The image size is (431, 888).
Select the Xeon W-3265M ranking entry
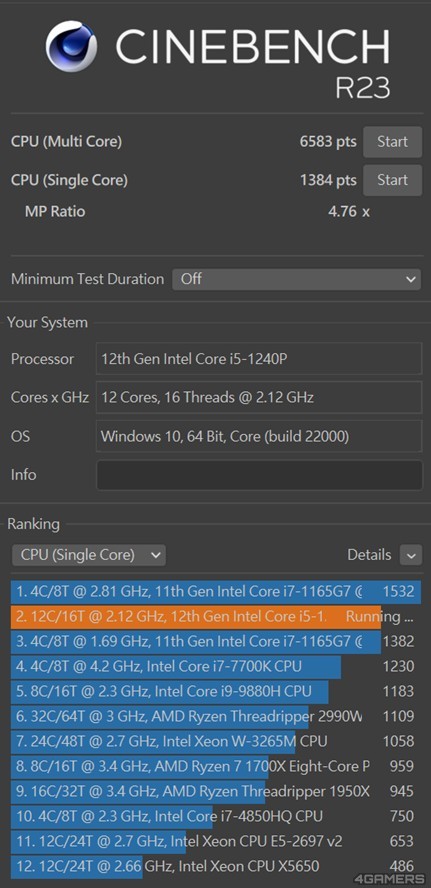[x=216, y=741]
